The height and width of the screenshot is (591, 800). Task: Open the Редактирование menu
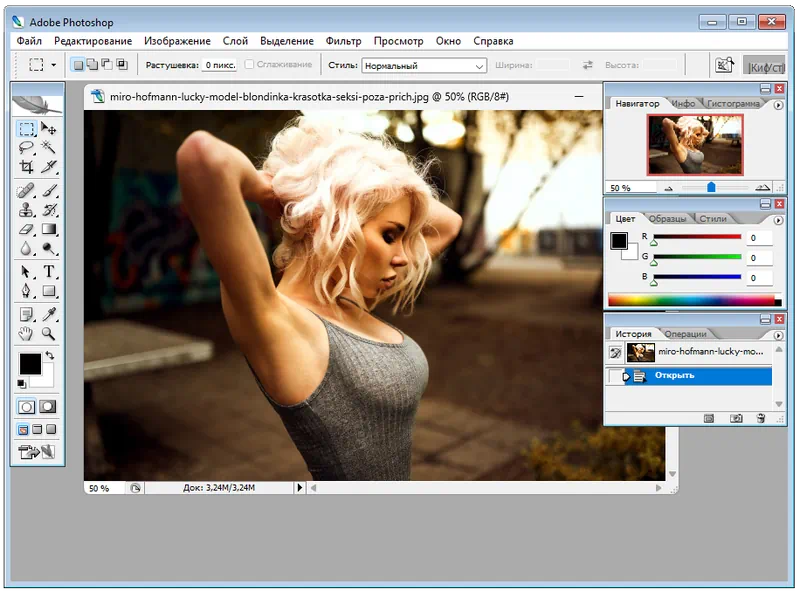[93, 41]
